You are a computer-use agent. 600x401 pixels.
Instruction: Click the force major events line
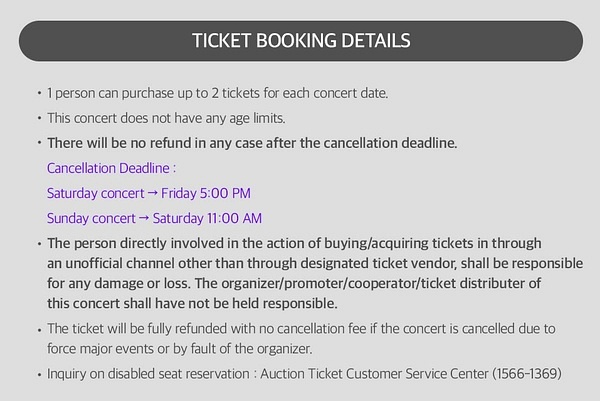click(179, 349)
